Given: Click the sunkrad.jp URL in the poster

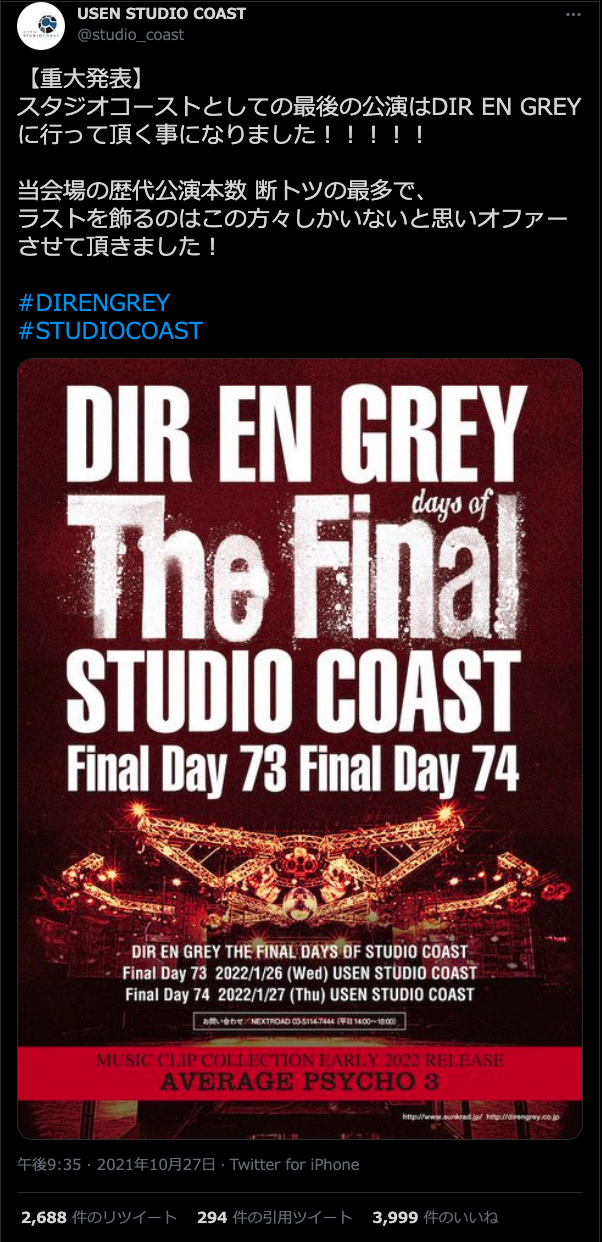Looking at the screenshot, I should (x=444, y=1116).
